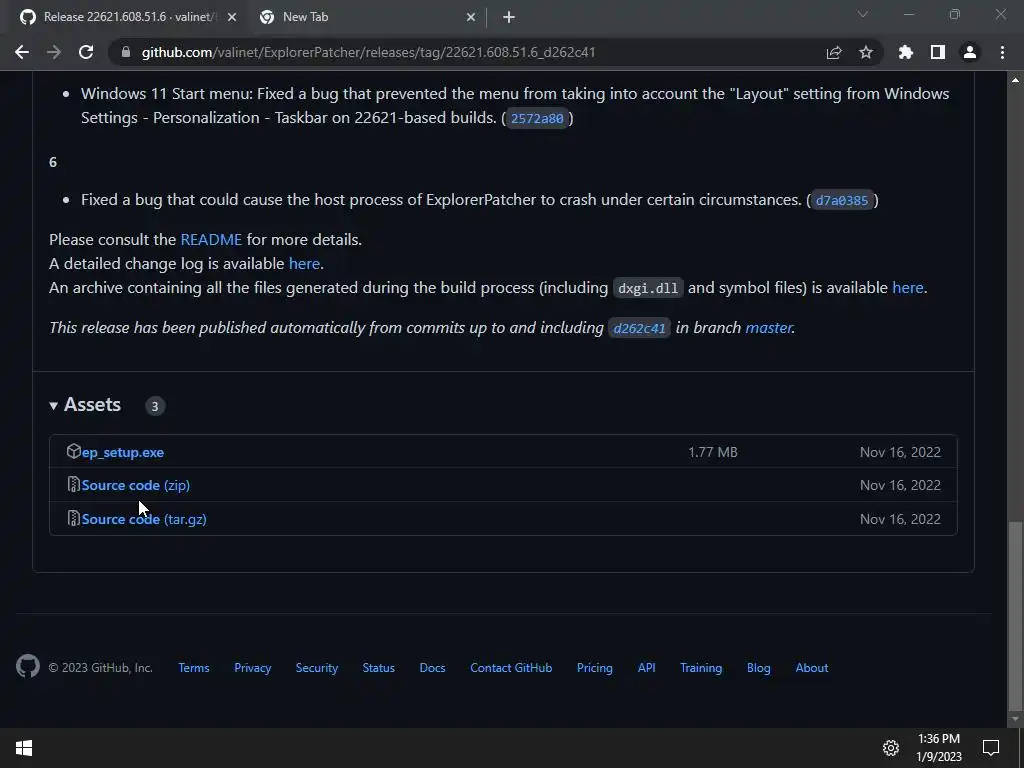Open the detailed change log 'here' link

pos(304,264)
